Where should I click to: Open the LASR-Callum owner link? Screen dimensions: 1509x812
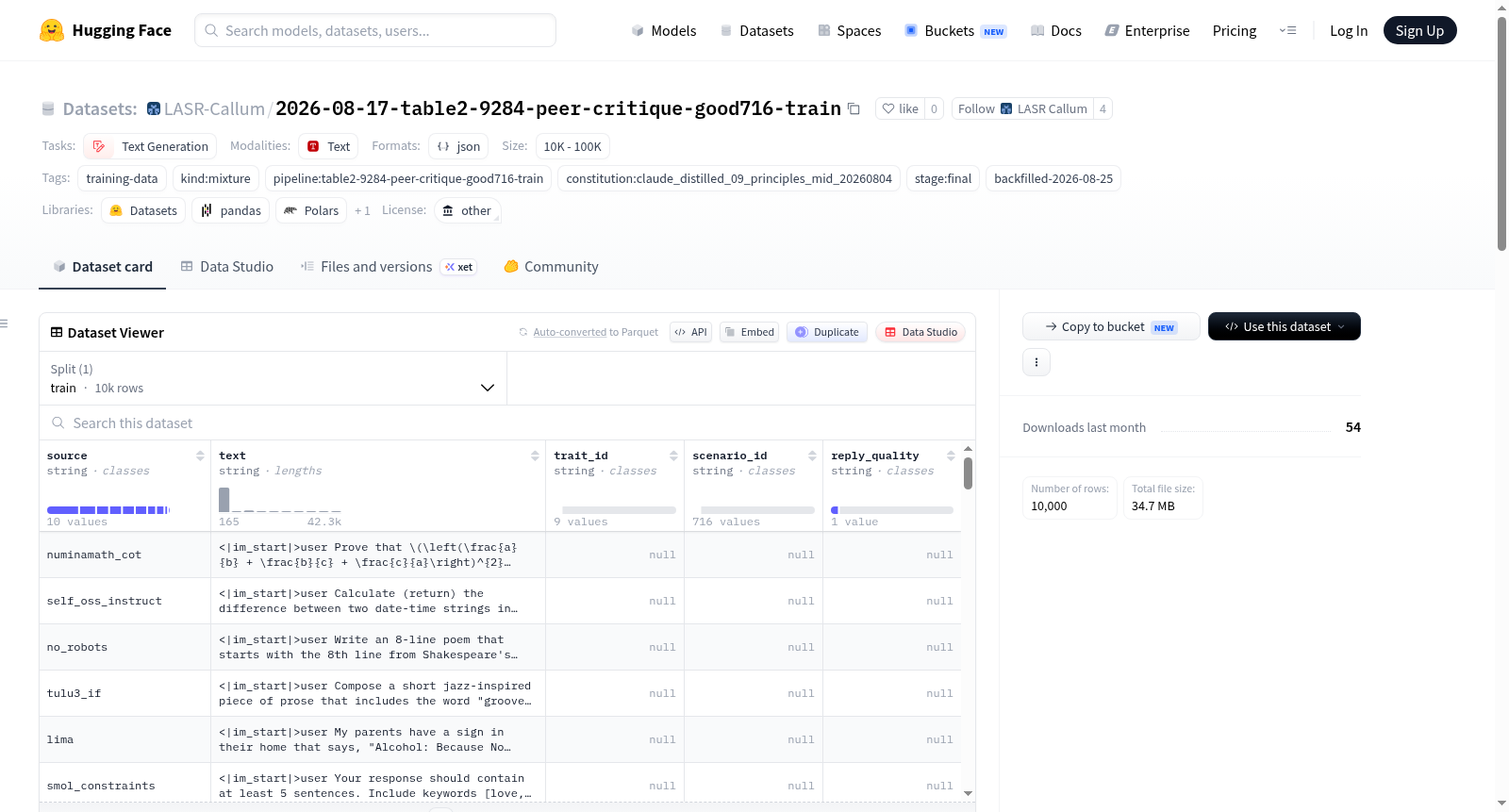pos(214,108)
